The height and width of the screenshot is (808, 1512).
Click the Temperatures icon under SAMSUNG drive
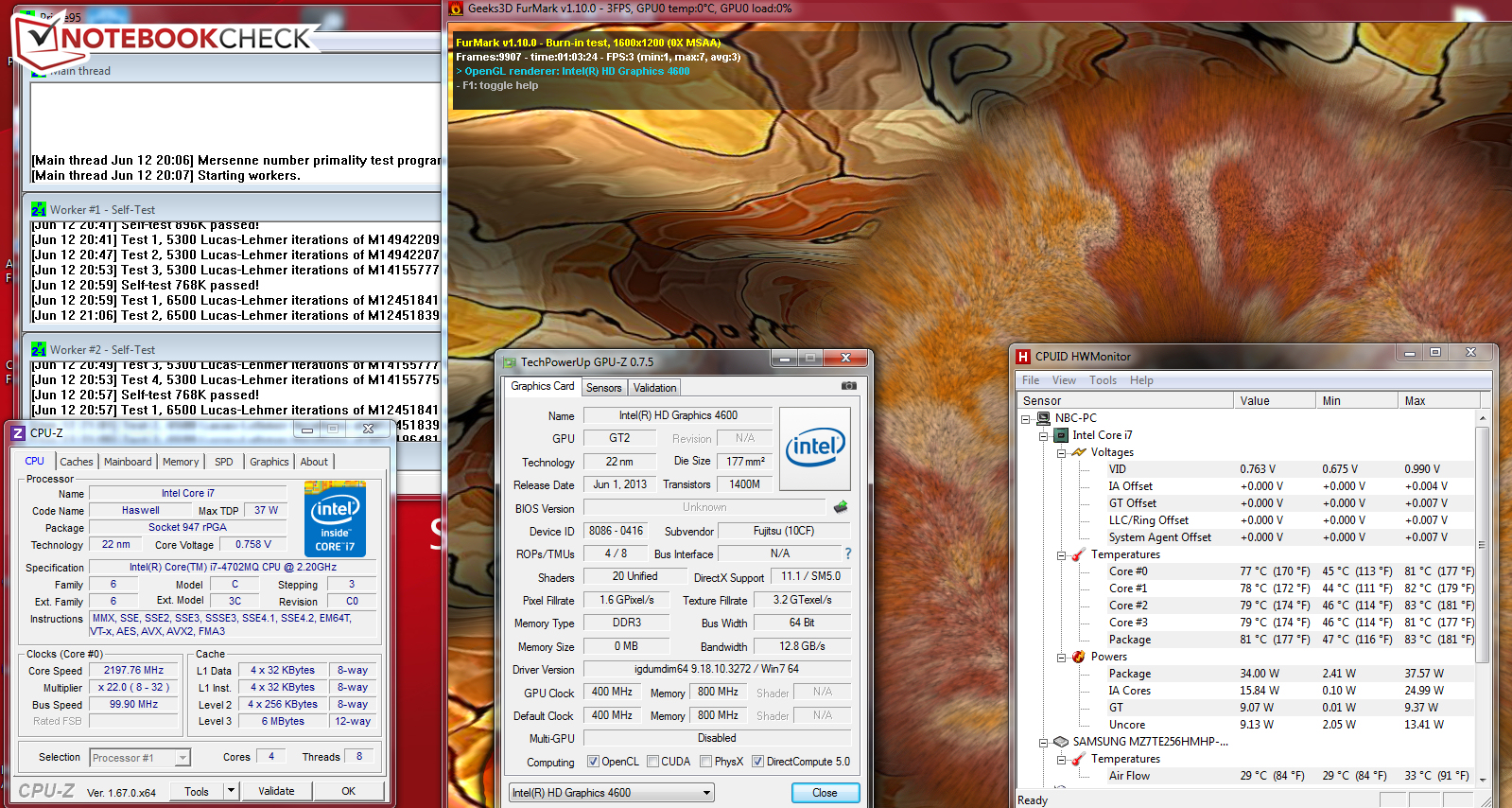click(1079, 759)
